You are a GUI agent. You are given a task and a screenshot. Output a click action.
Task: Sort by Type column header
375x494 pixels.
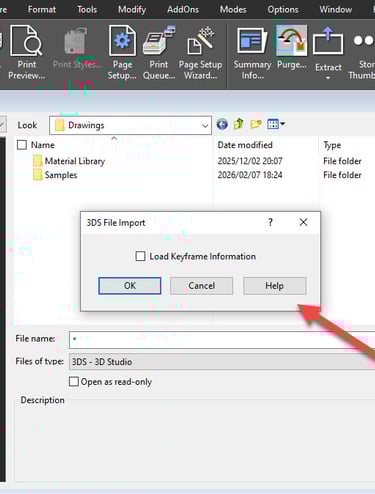332,145
